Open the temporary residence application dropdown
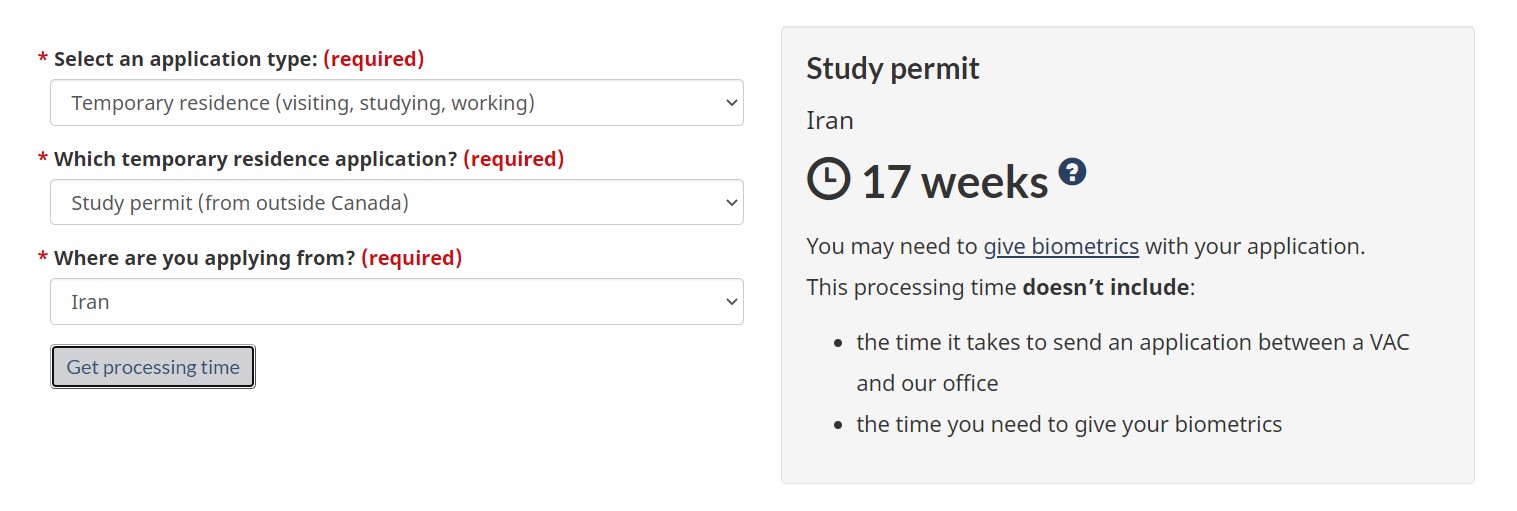This screenshot has width=1517, height=511. click(397, 202)
